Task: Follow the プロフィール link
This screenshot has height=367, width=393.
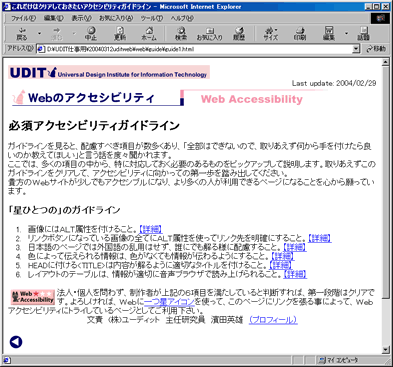Action: click(x=273, y=320)
